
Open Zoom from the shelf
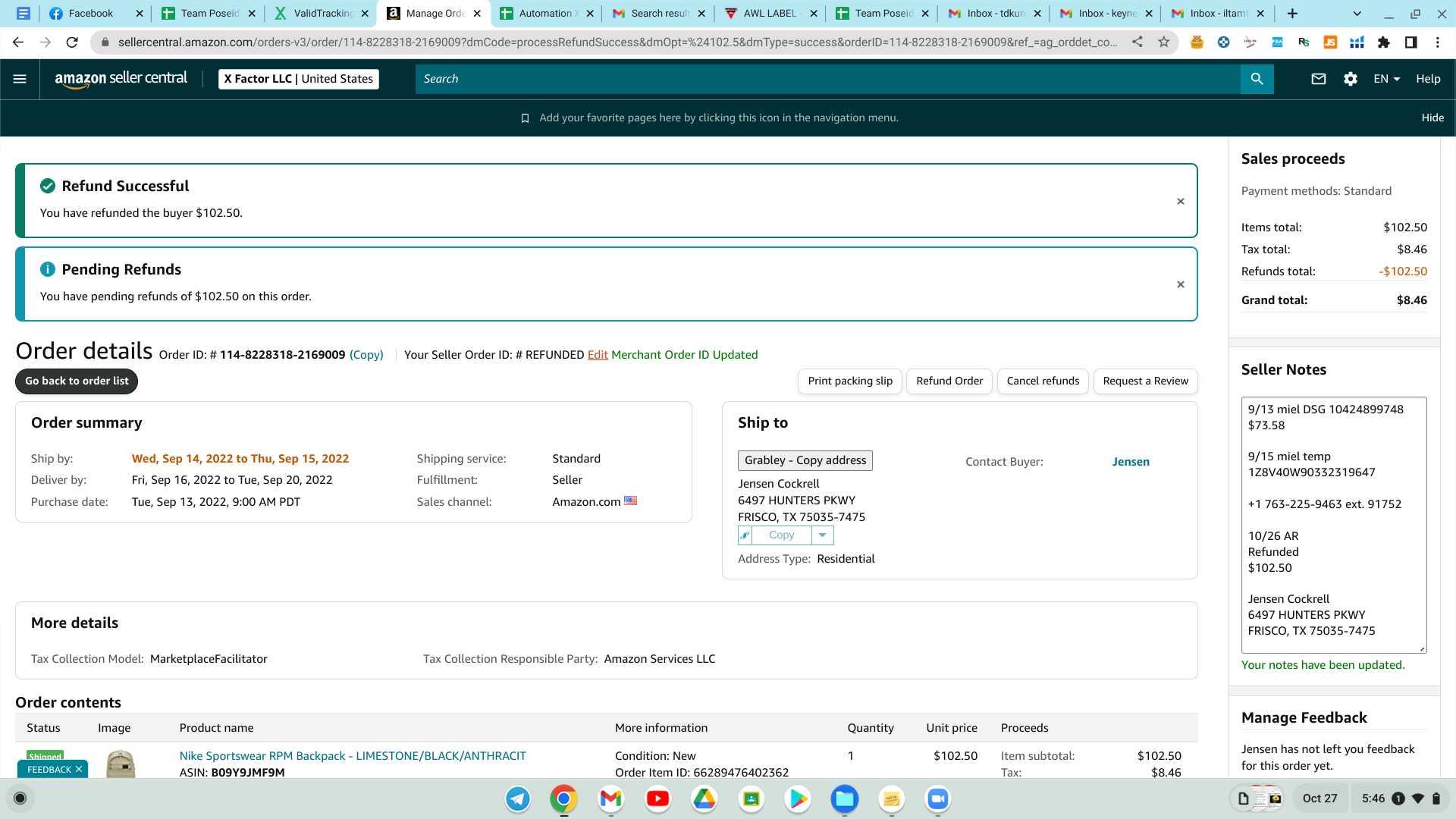coord(938,799)
